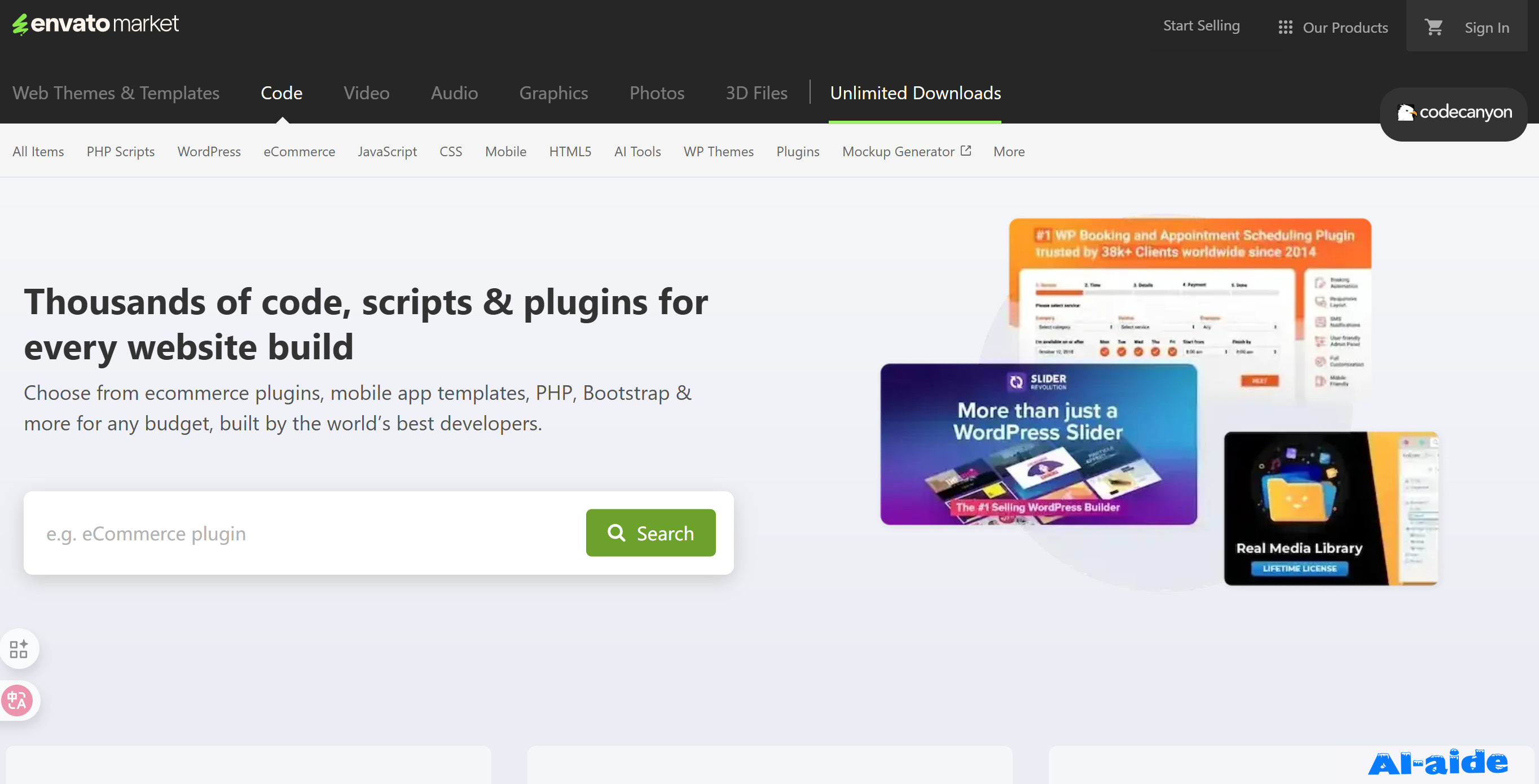Click the green Search button

point(650,532)
